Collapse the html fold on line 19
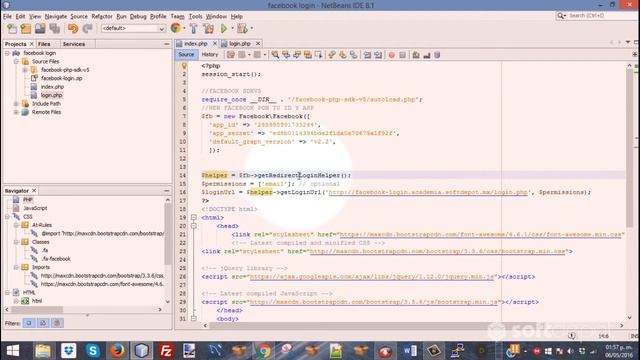The height and width of the screenshot is (360, 640). 193,218
